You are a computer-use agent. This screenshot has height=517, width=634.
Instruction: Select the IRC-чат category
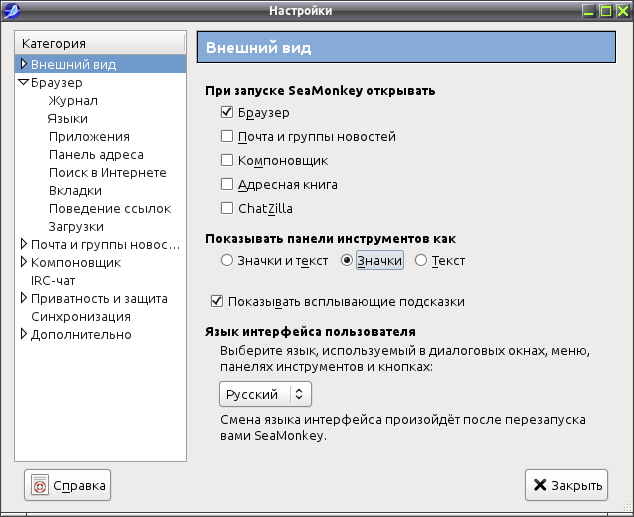coord(53,281)
